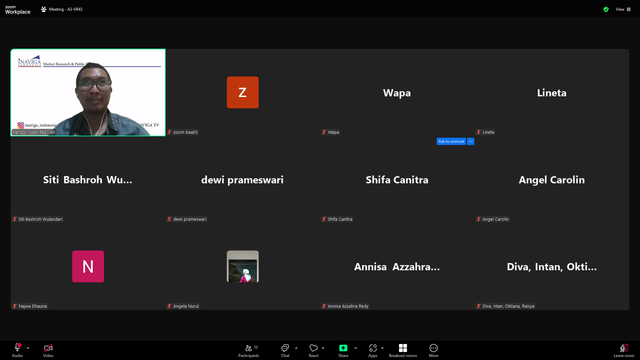Click the green encryption shield icon

pyautogui.click(x=606, y=9)
